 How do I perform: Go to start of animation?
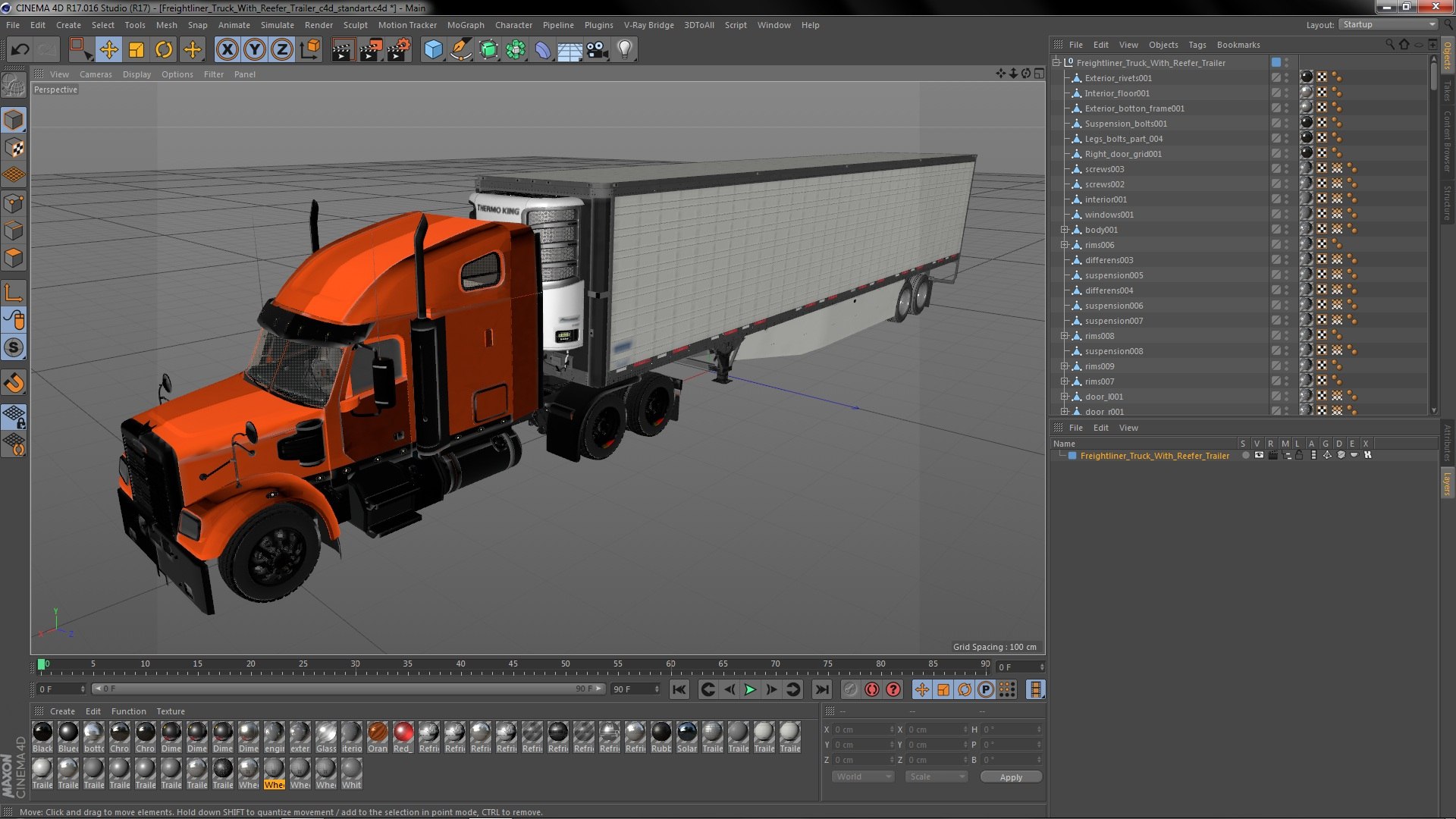679,689
